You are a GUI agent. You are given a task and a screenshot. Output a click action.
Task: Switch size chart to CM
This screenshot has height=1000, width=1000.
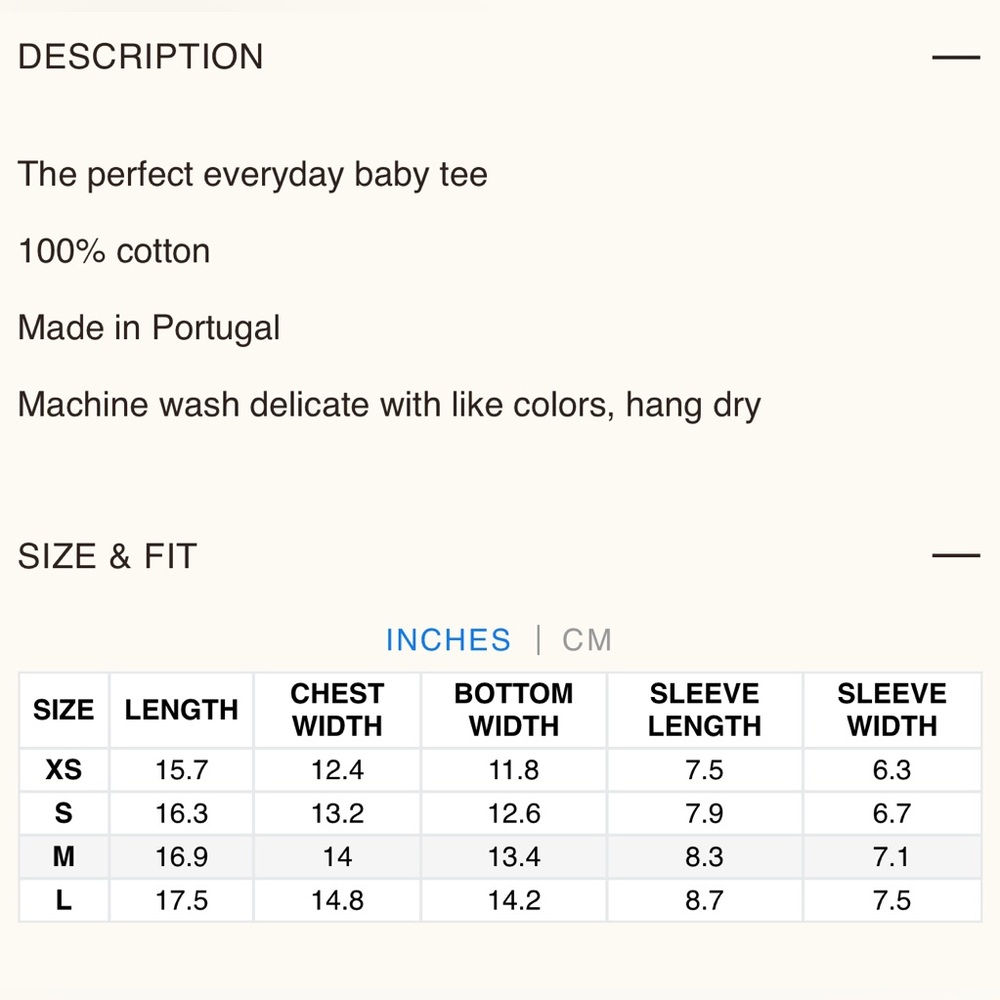[x=587, y=640]
